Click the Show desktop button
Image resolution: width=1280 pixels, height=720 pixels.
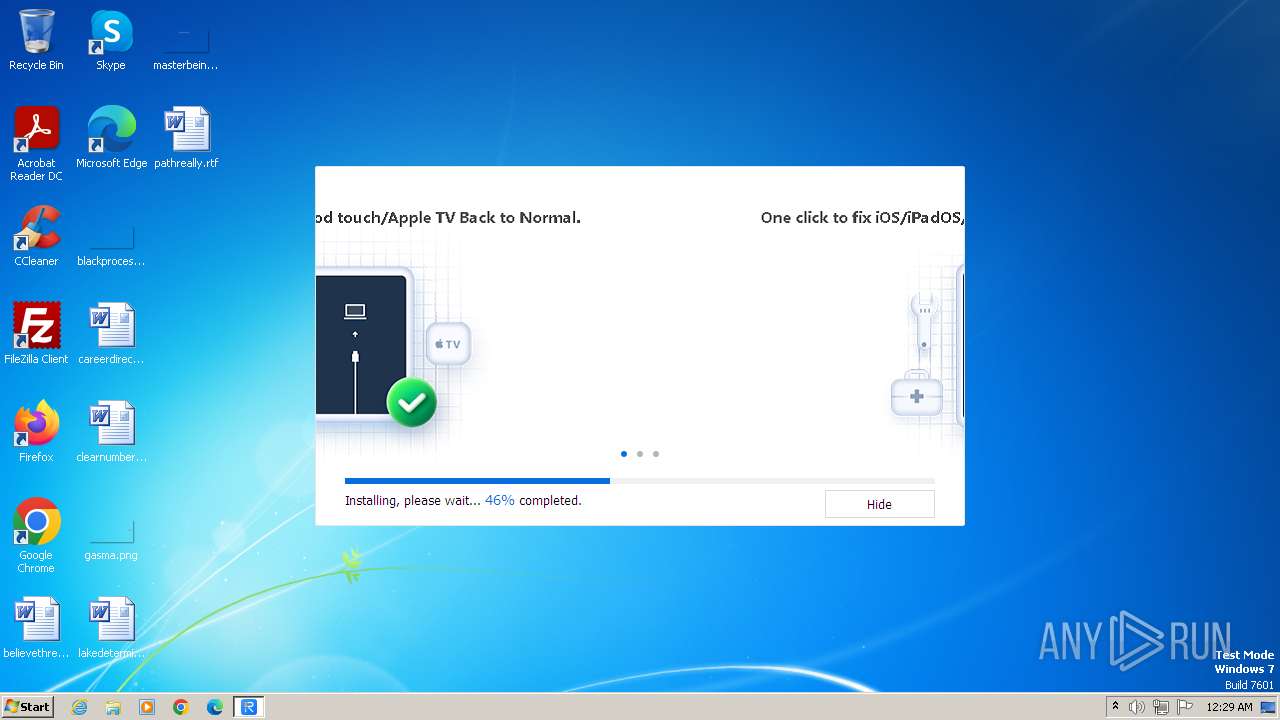1269,707
